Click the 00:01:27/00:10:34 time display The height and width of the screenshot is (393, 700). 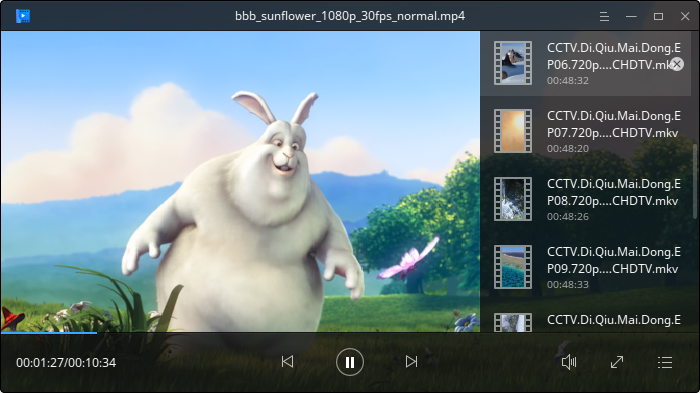click(x=66, y=362)
